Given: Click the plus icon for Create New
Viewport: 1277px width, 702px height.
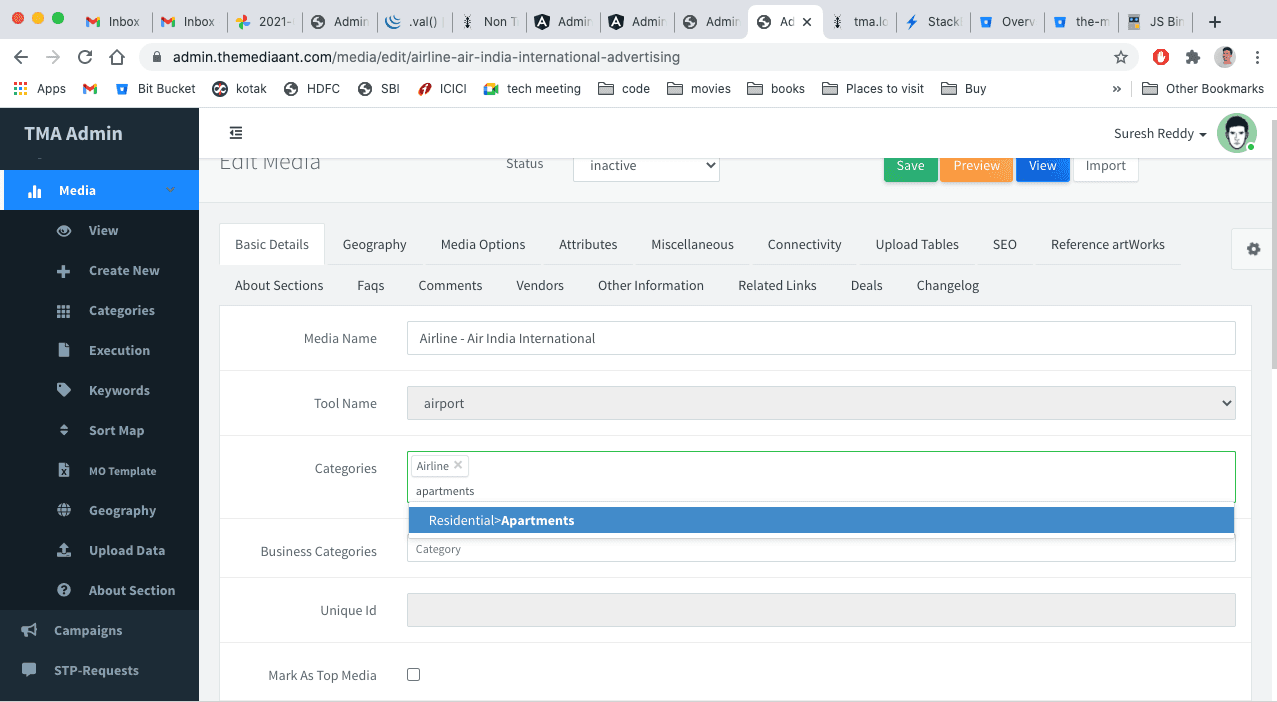Looking at the screenshot, I should pos(64,271).
